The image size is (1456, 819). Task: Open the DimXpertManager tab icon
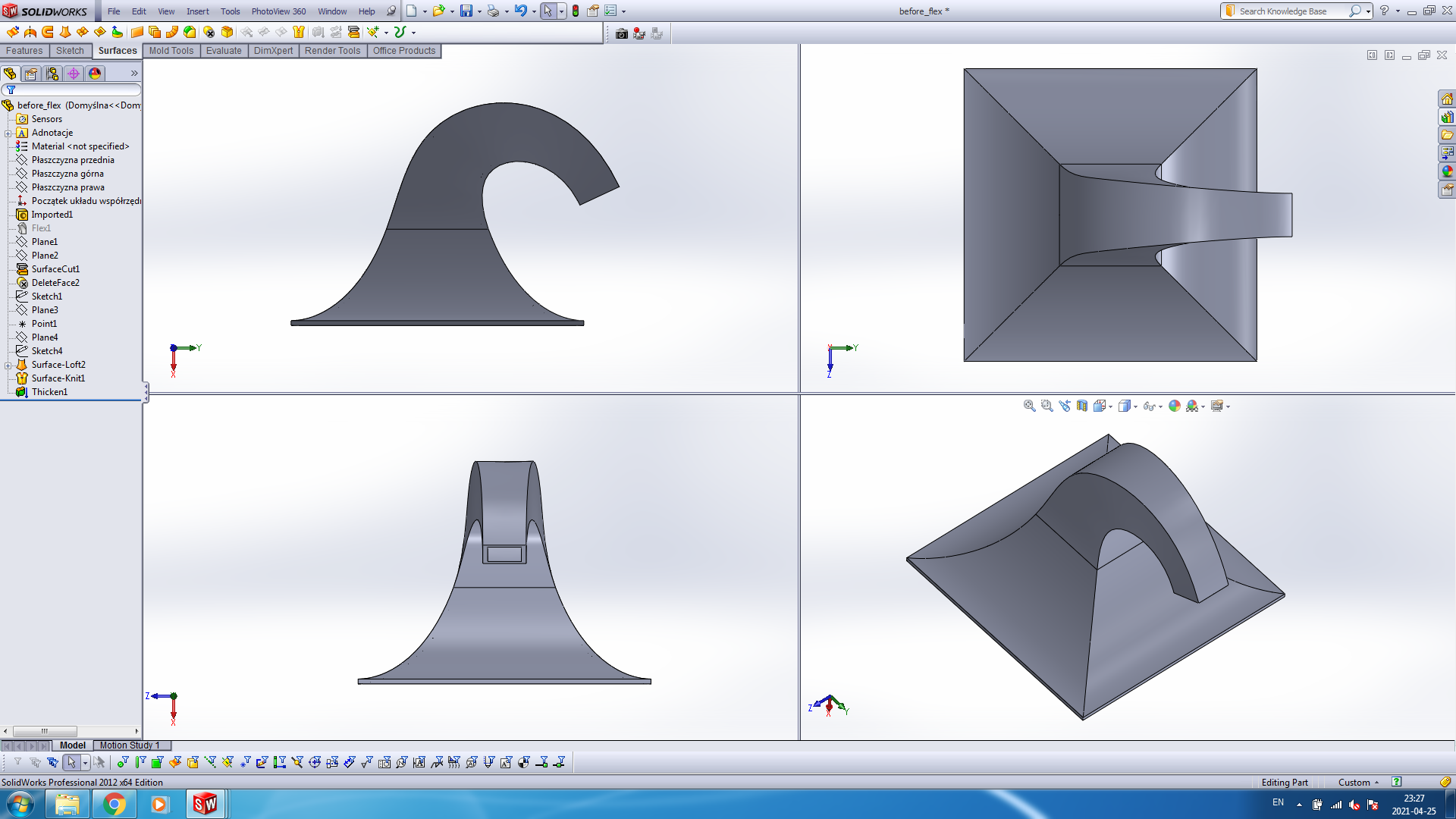(x=74, y=74)
